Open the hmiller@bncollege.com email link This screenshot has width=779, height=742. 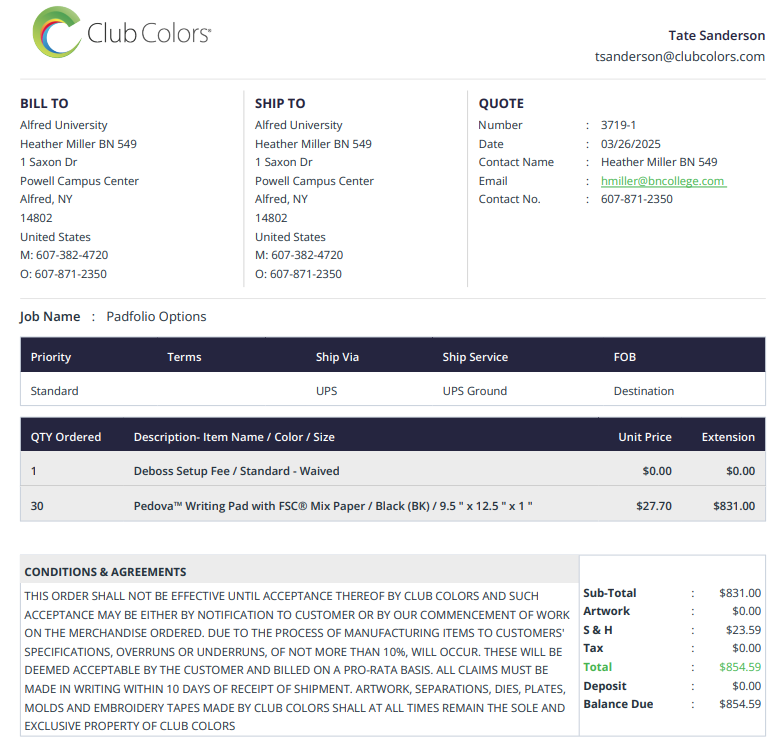pyautogui.click(x=662, y=181)
